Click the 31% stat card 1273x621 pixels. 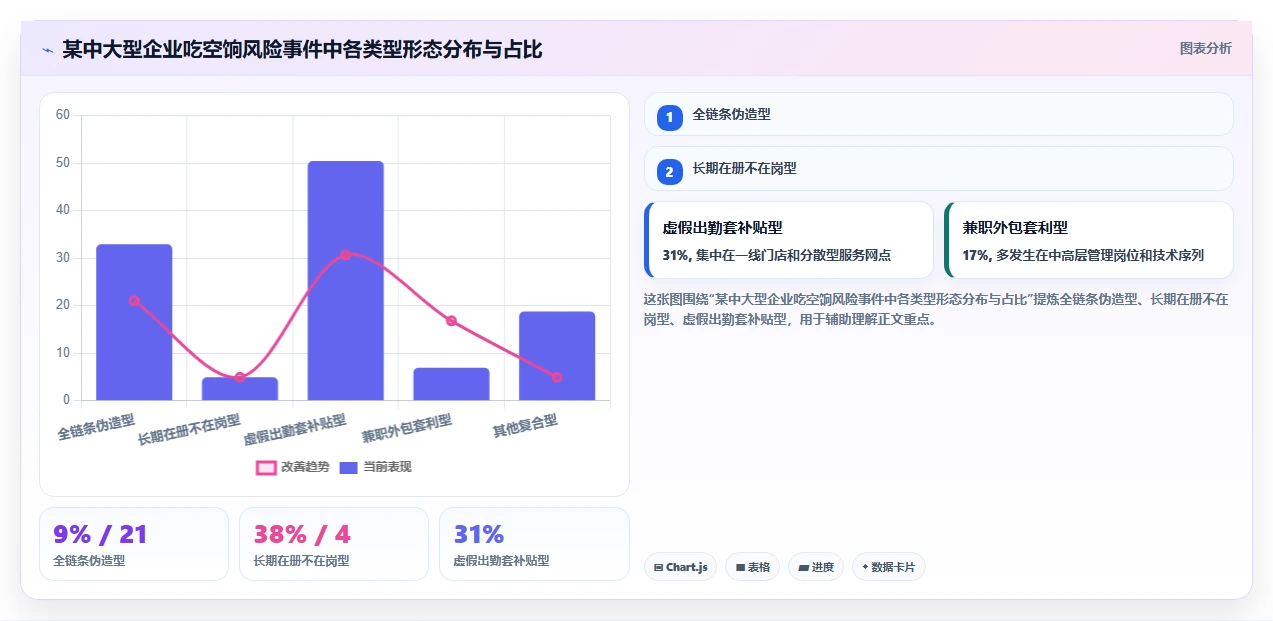(534, 544)
